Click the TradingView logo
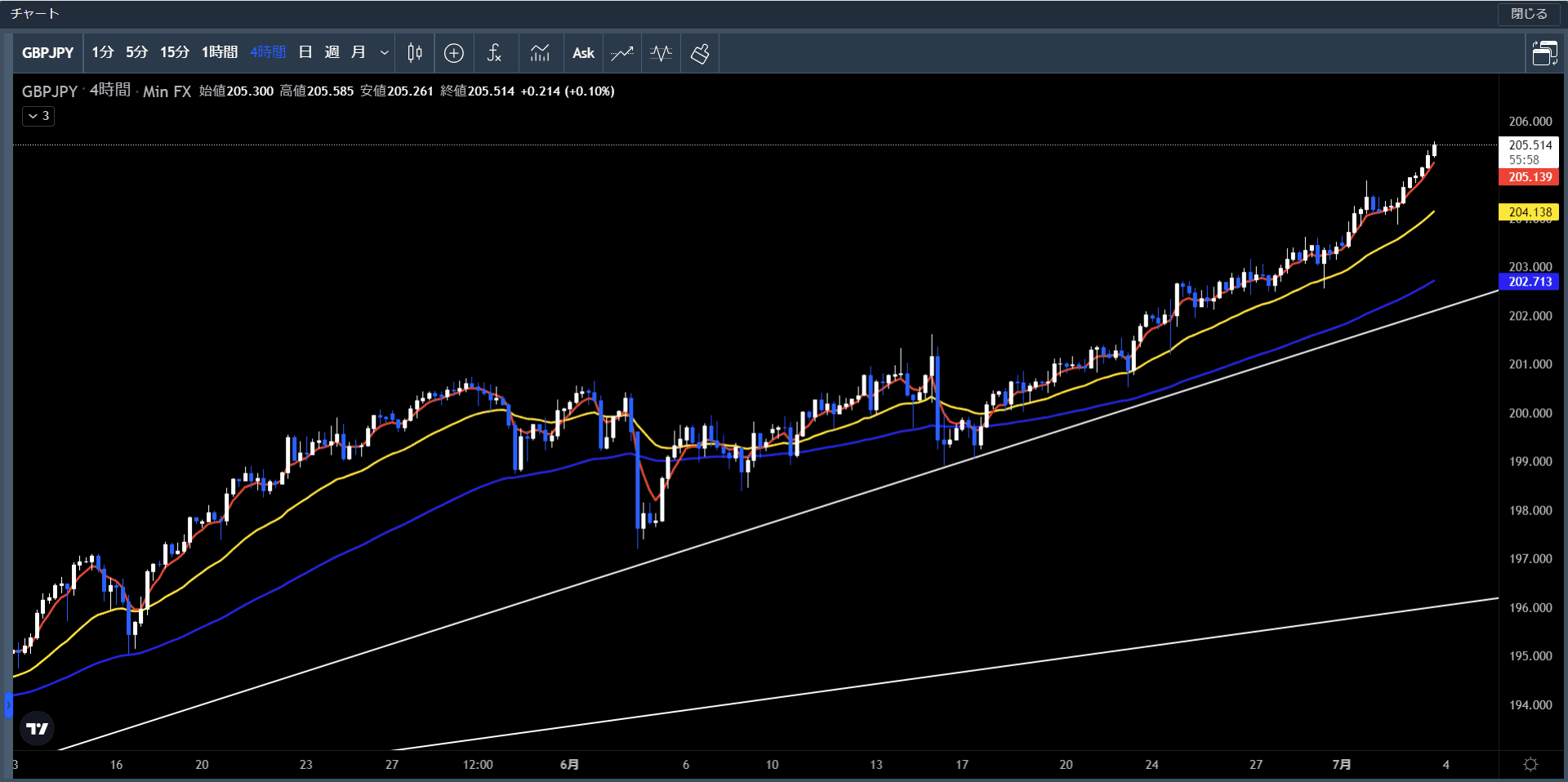The height and width of the screenshot is (782, 1568). coord(37,728)
